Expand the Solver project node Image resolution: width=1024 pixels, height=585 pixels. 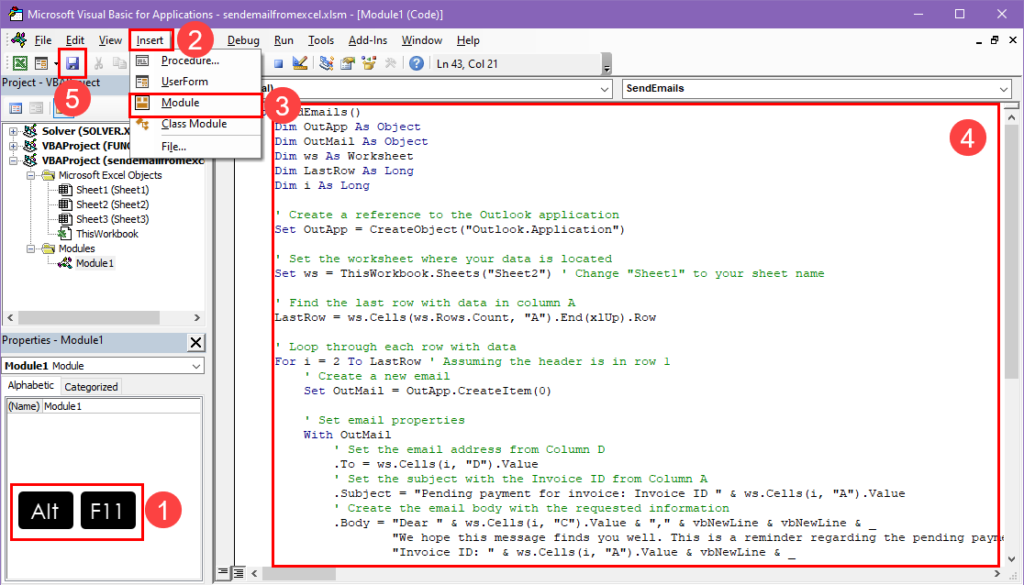13,131
